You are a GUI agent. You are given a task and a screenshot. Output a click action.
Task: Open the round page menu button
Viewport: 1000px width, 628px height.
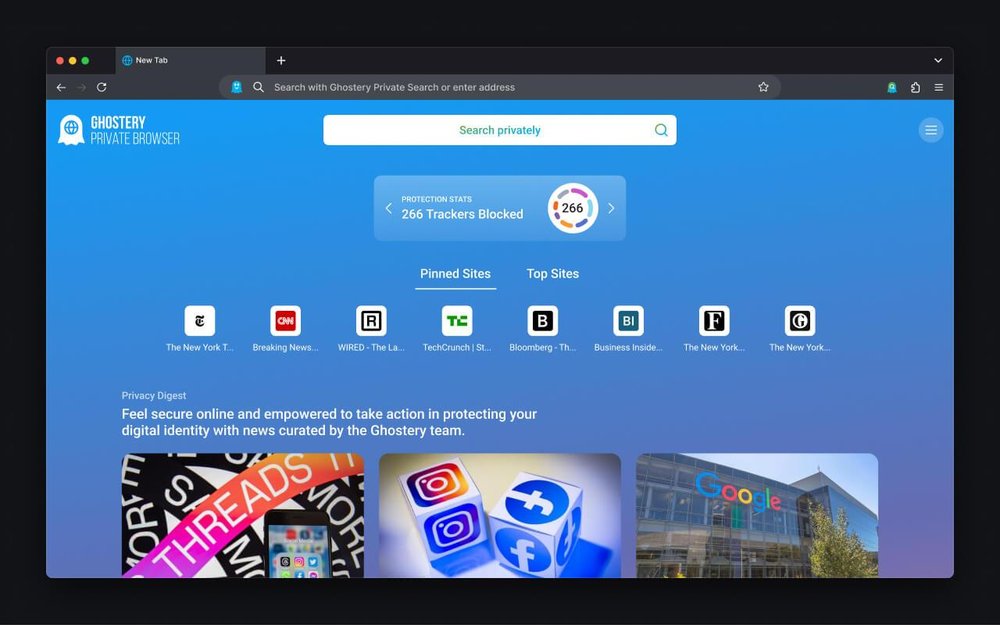tap(931, 130)
